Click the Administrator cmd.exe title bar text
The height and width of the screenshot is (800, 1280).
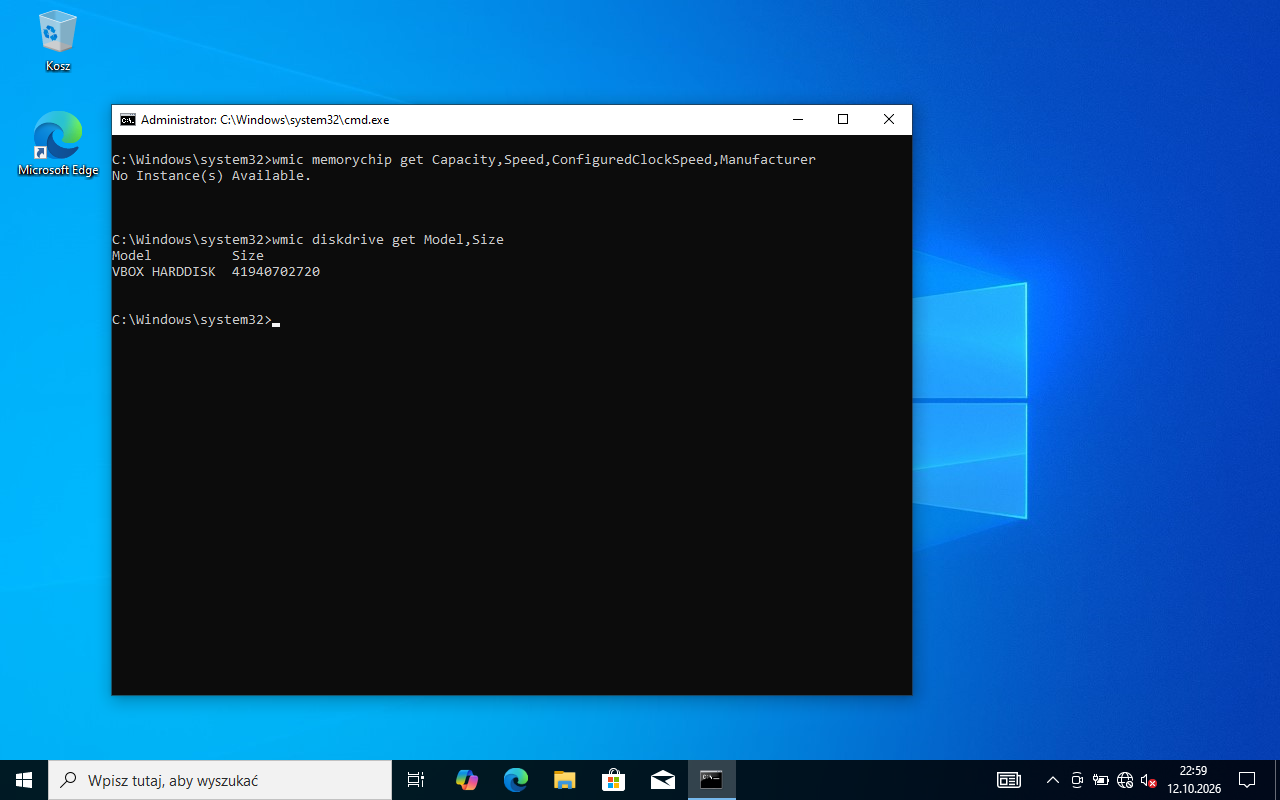pos(265,120)
